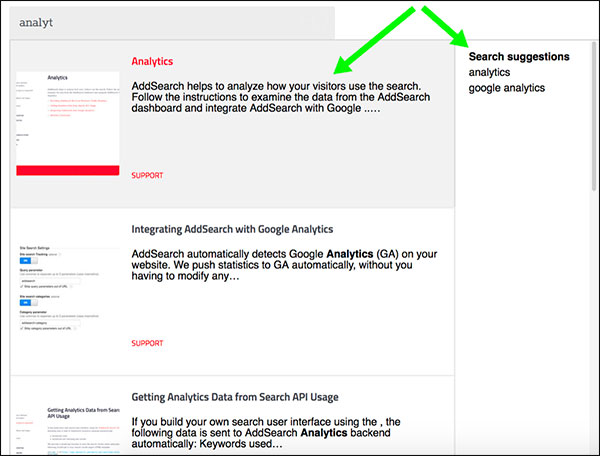Open the Search API Usage page thumbnail

click(68, 431)
